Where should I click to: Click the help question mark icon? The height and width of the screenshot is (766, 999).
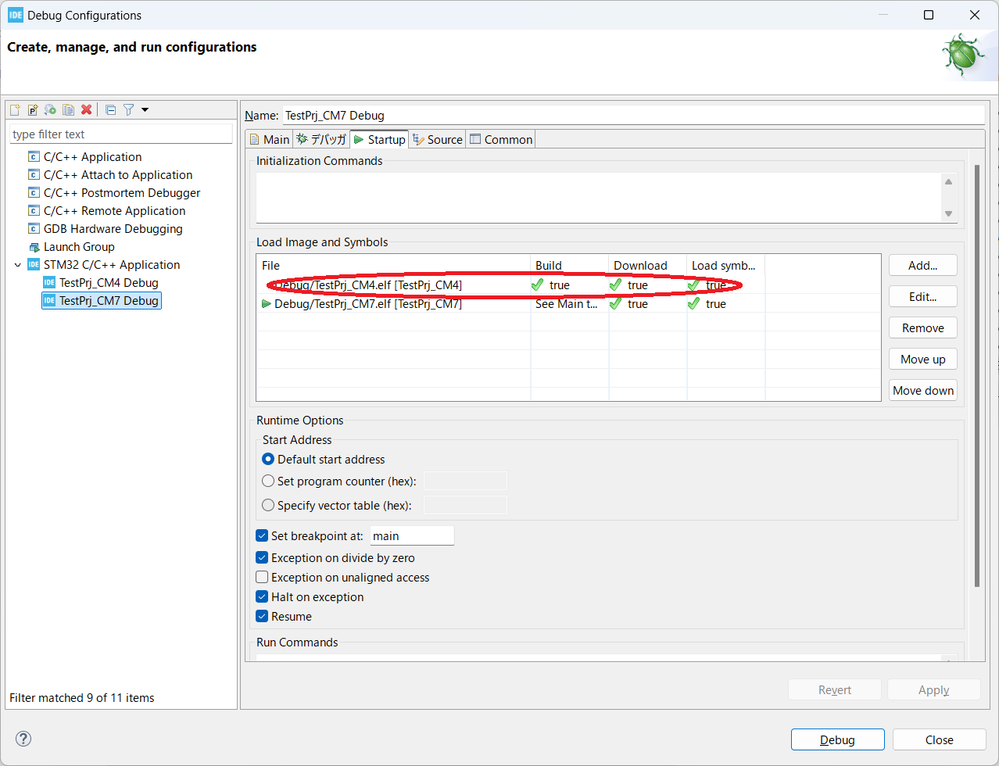point(24,739)
